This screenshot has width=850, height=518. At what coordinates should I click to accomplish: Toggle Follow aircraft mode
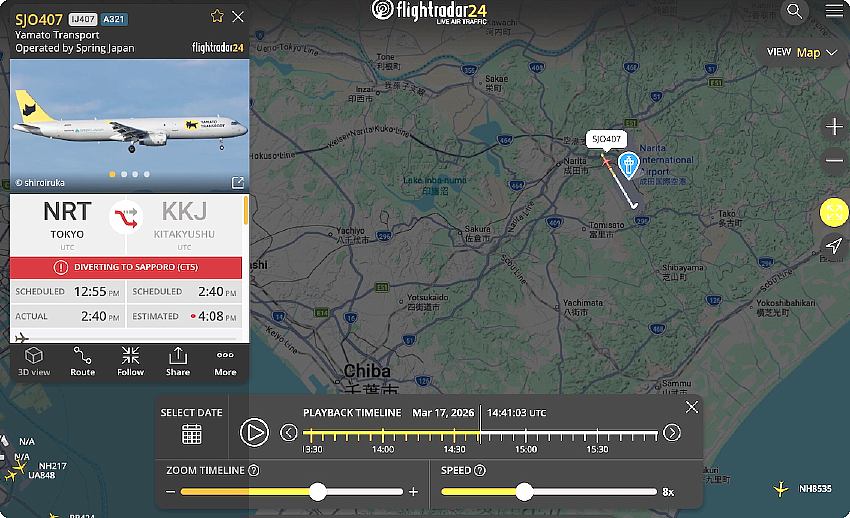click(x=131, y=362)
